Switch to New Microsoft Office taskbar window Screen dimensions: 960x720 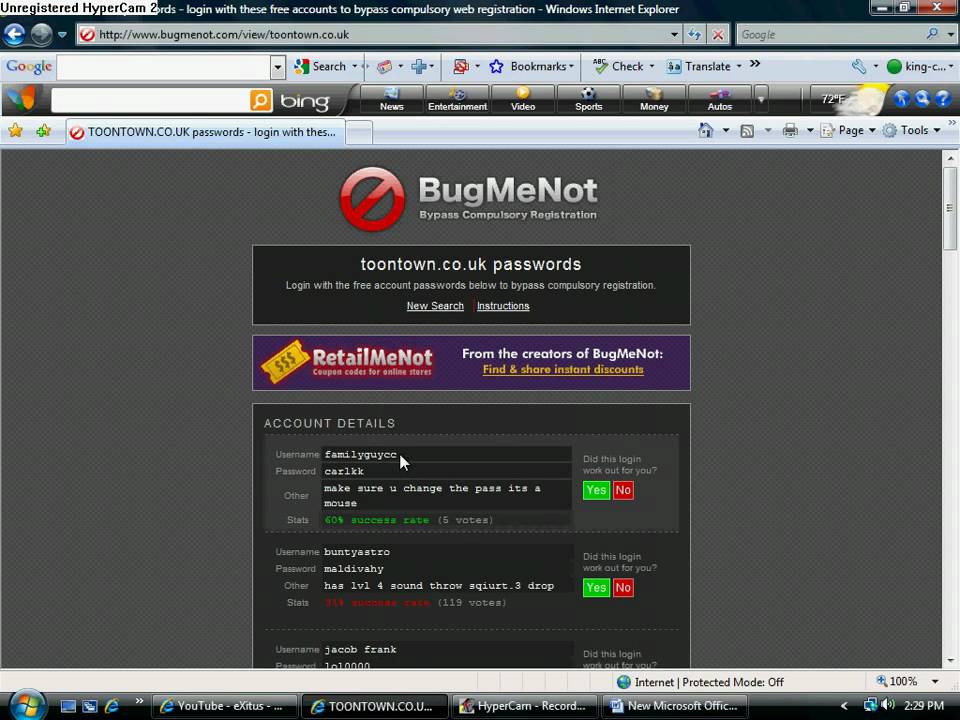[673, 706]
